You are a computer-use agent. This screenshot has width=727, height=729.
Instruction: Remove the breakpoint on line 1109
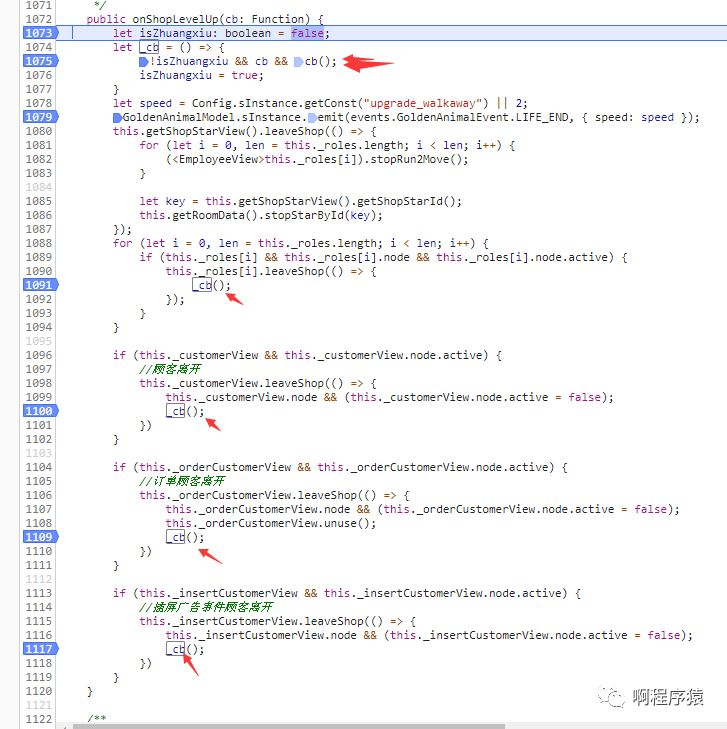[x=40, y=537]
